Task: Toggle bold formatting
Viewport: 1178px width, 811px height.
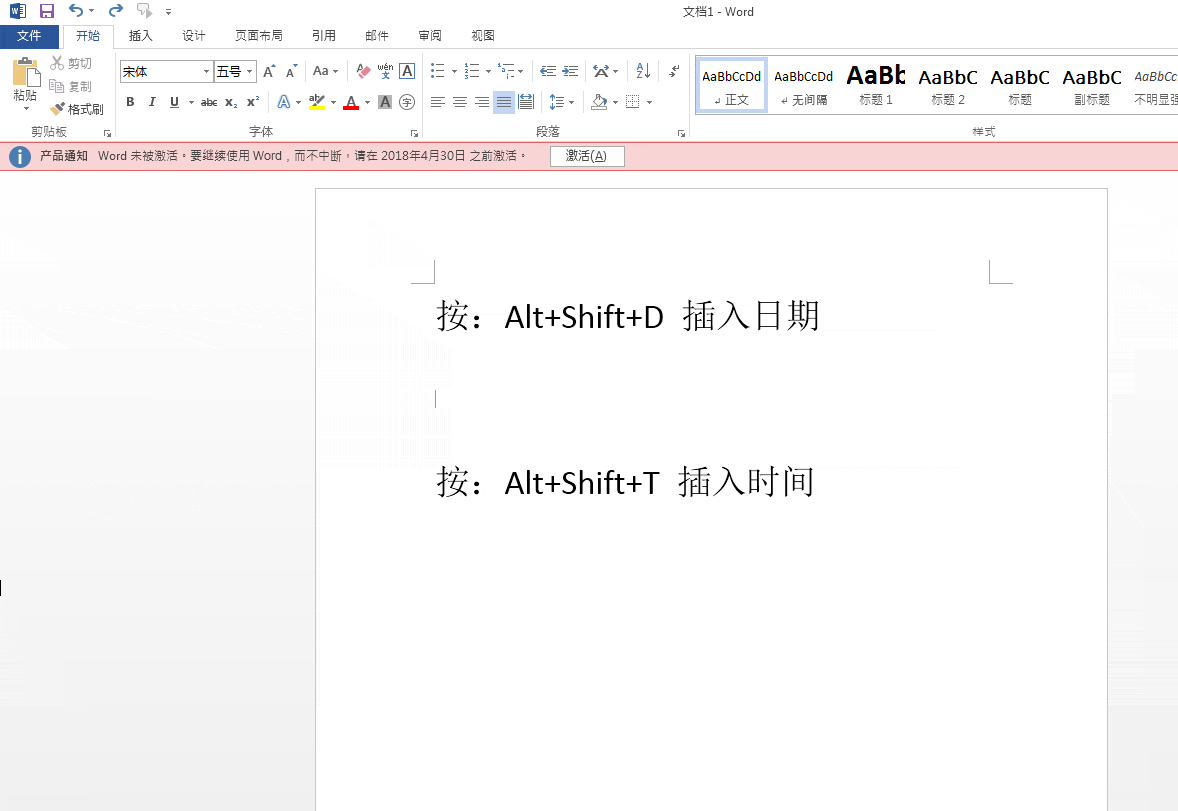Action: pyautogui.click(x=130, y=101)
